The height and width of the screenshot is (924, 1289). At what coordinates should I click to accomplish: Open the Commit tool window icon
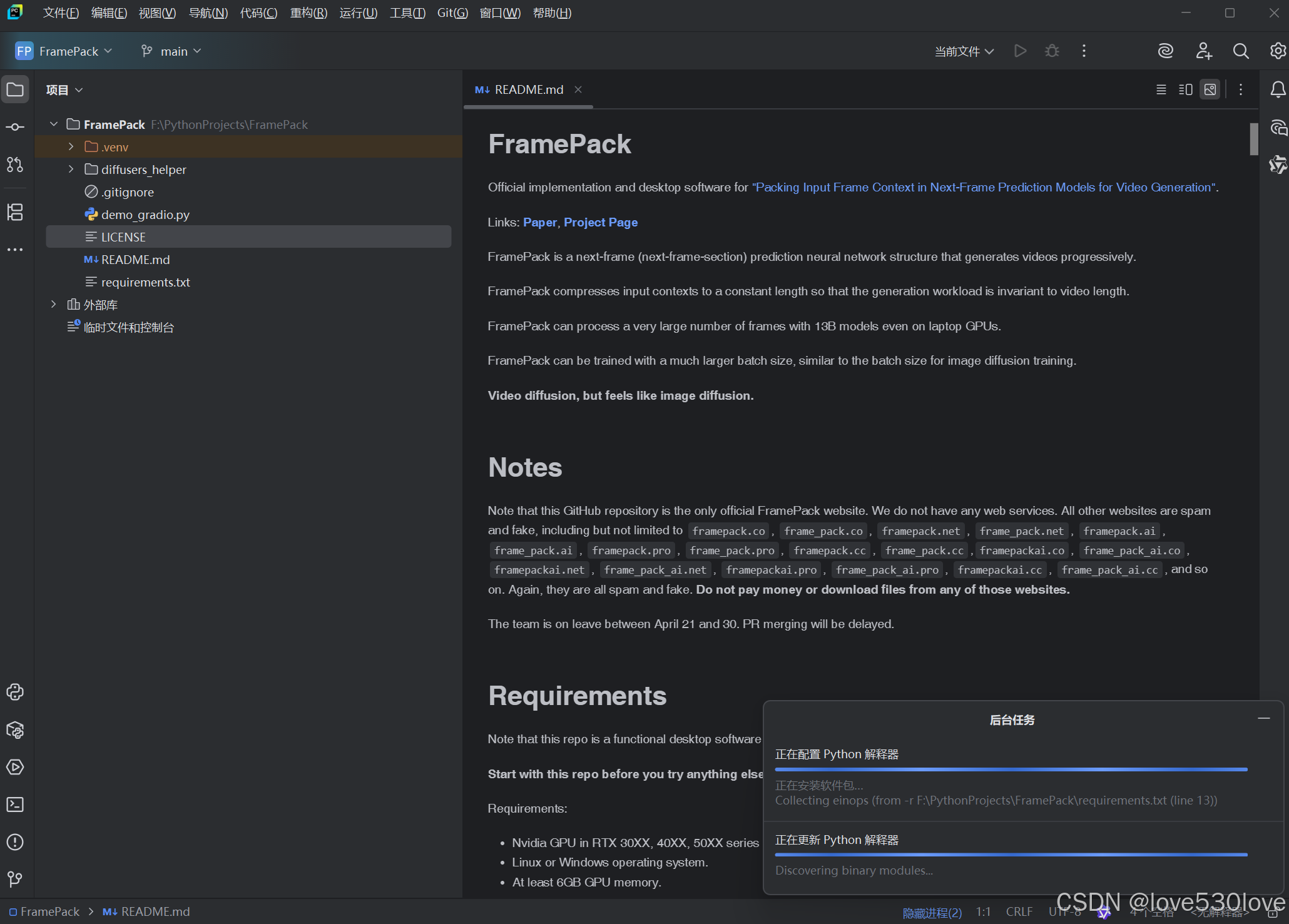(15, 127)
